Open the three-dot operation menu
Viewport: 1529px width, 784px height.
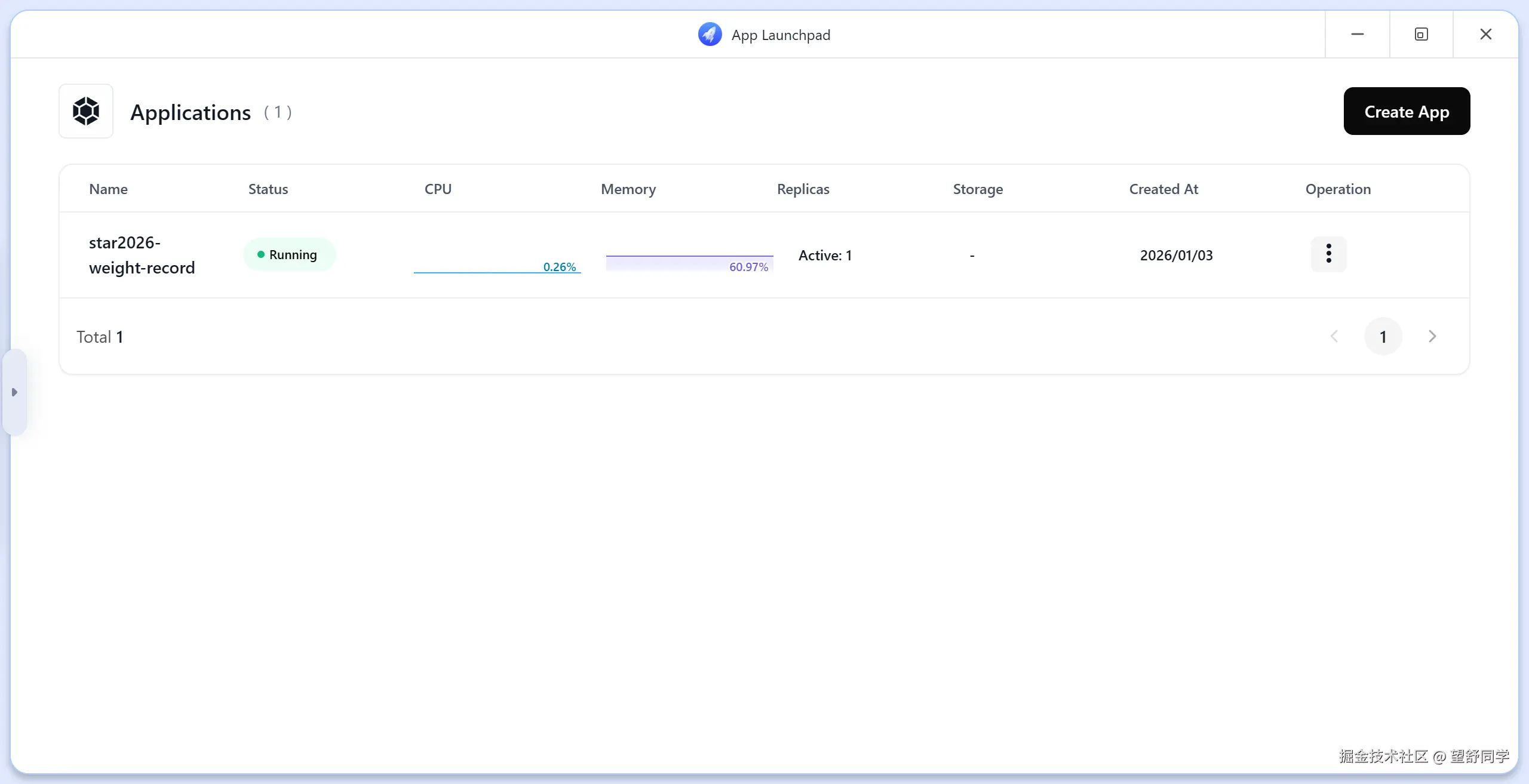[1328, 254]
